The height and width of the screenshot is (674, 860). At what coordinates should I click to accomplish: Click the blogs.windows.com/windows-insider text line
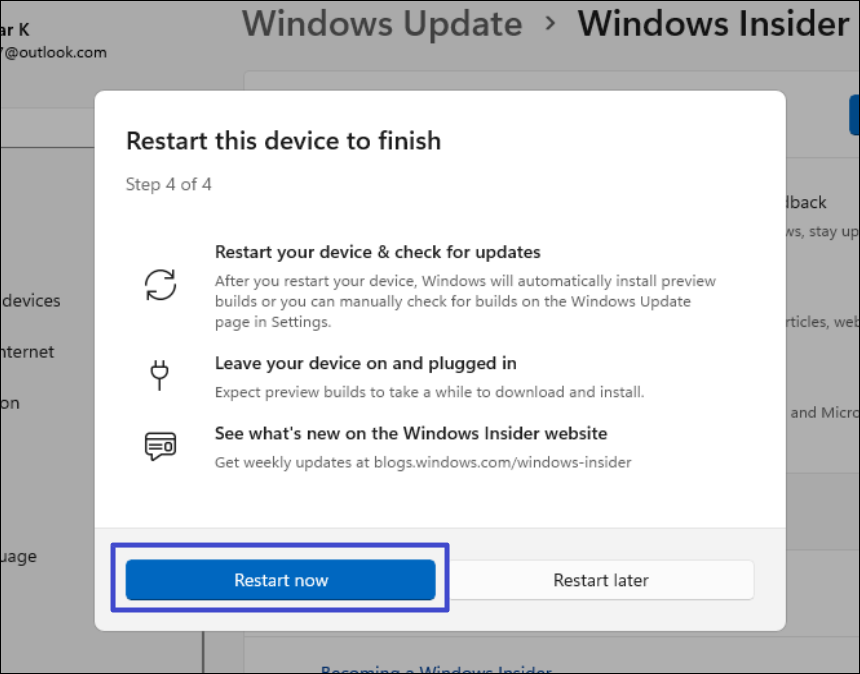(423, 462)
